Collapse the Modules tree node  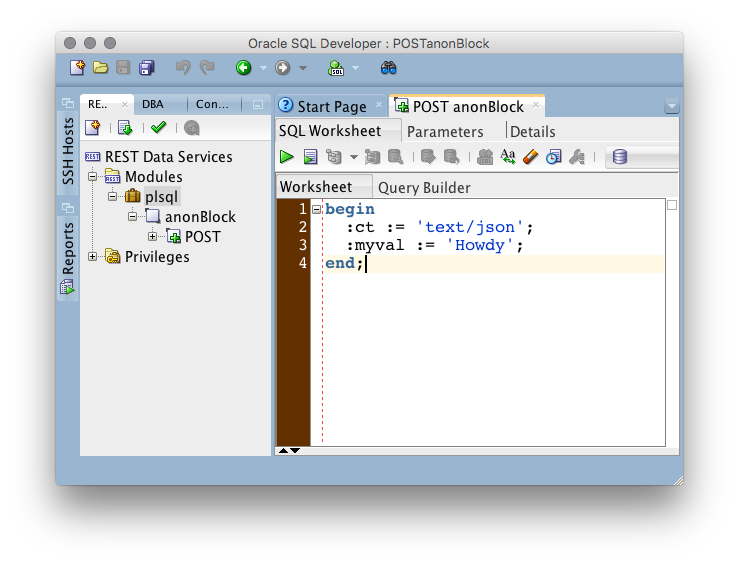[x=92, y=177]
